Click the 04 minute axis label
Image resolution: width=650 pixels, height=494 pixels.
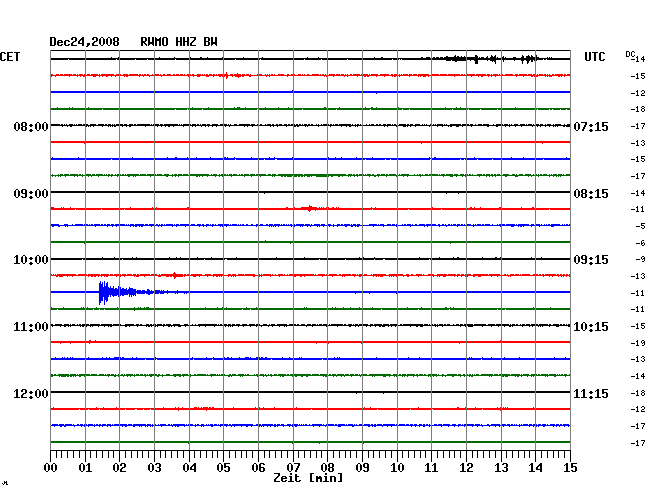pos(189,467)
